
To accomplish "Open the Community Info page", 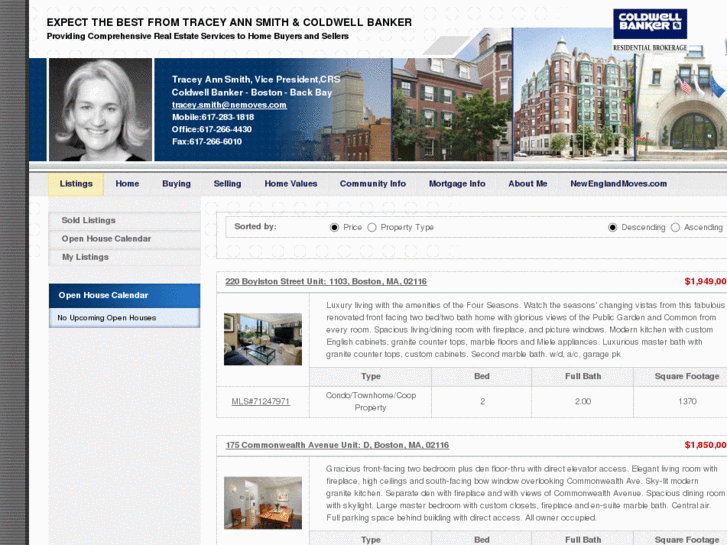I will pyautogui.click(x=373, y=184).
